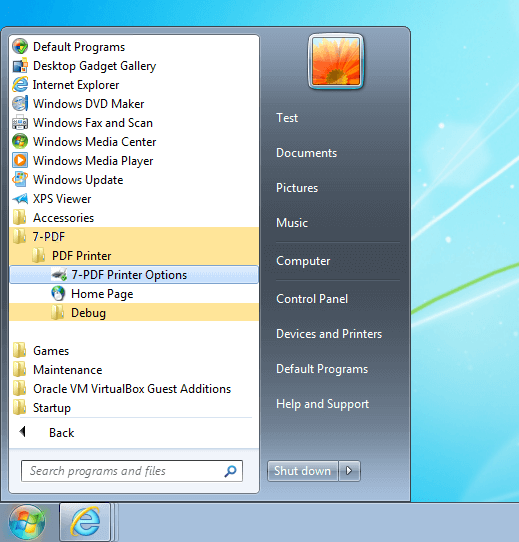Expand the Maintenance folder

(134, 370)
